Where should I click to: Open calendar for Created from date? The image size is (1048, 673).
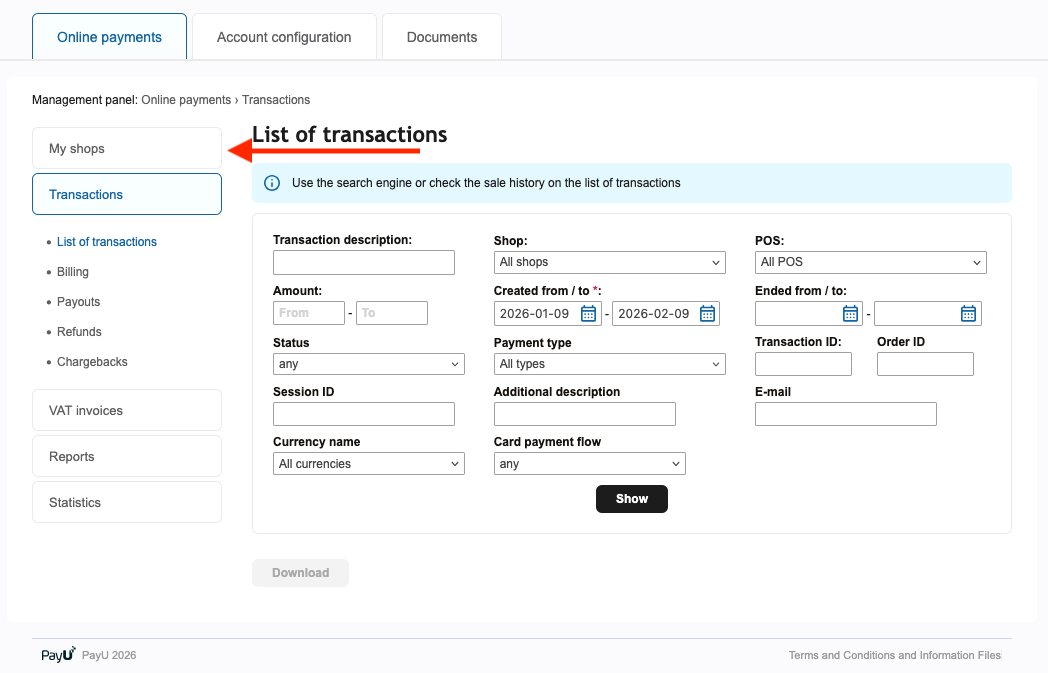point(589,314)
